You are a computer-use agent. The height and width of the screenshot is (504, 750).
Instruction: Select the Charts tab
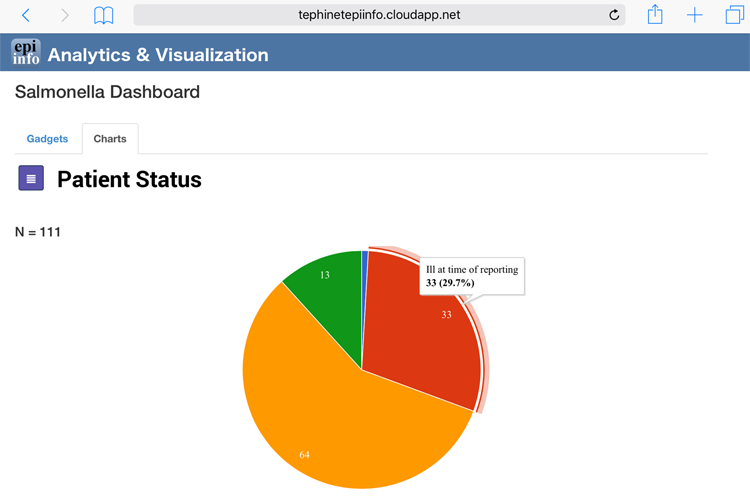click(x=110, y=139)
